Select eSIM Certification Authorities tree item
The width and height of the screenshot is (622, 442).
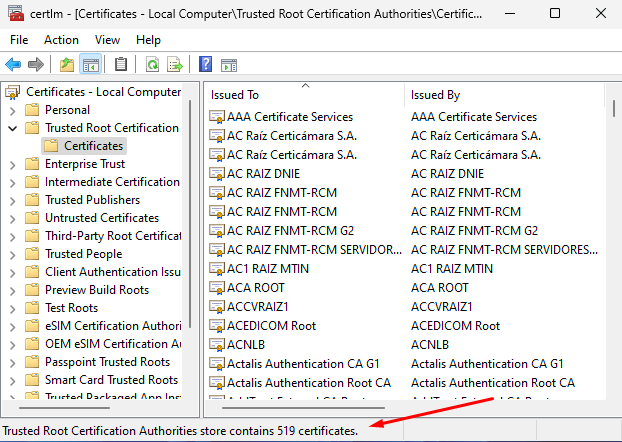coord(113,326)
